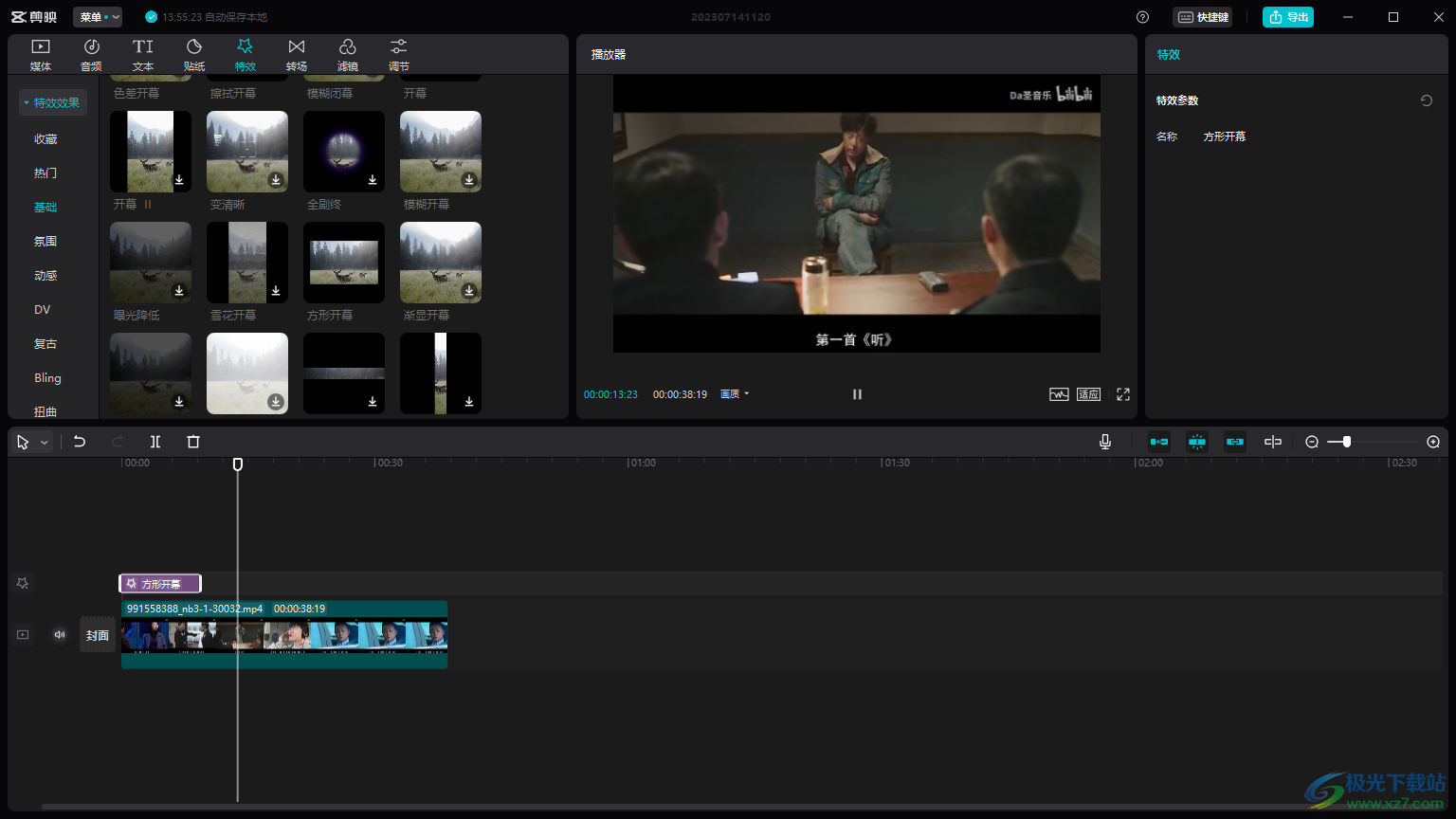
Task: Download the 渐显开幕 effect
Action: 469,291
